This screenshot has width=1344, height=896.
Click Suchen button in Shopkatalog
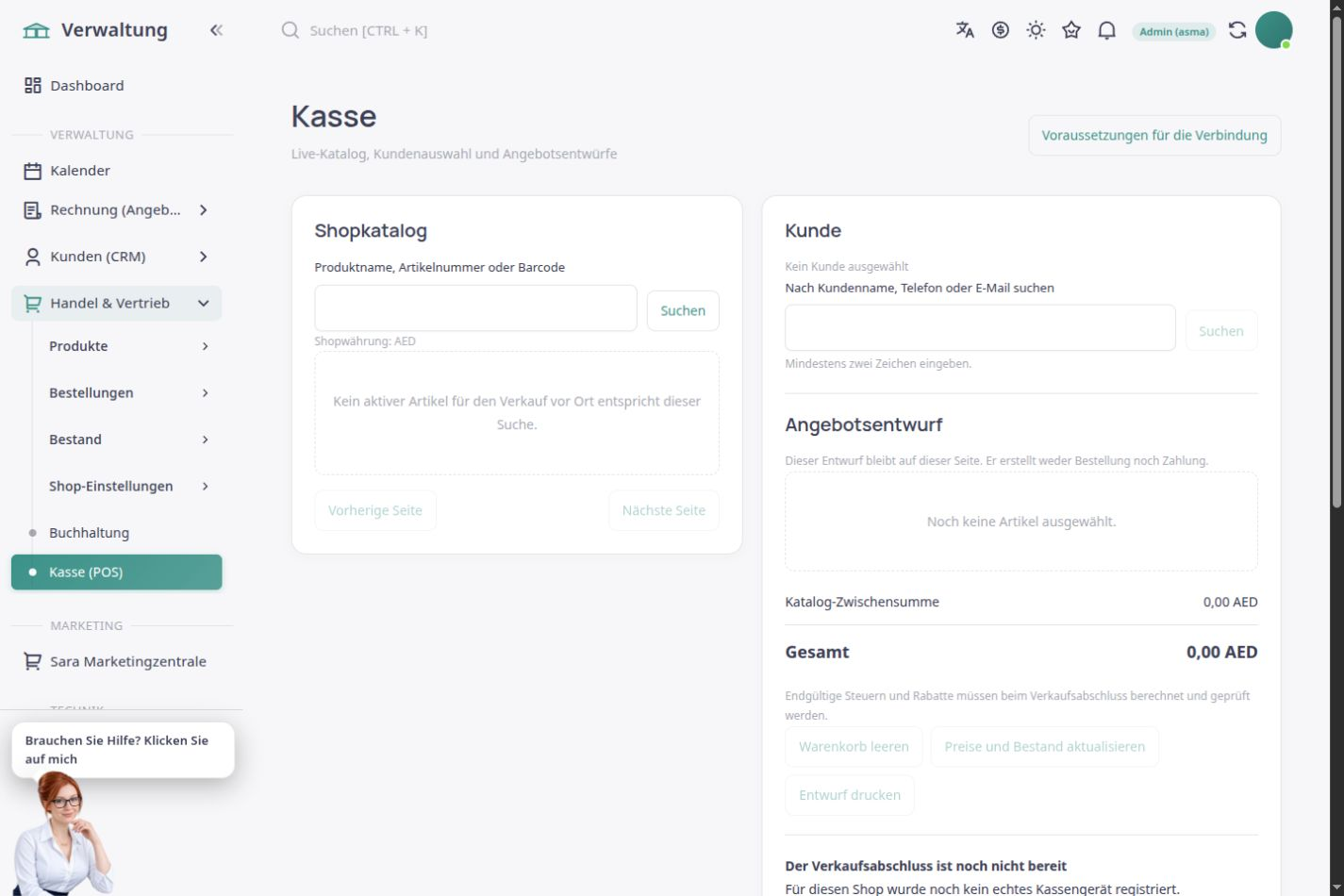(683, 311)
